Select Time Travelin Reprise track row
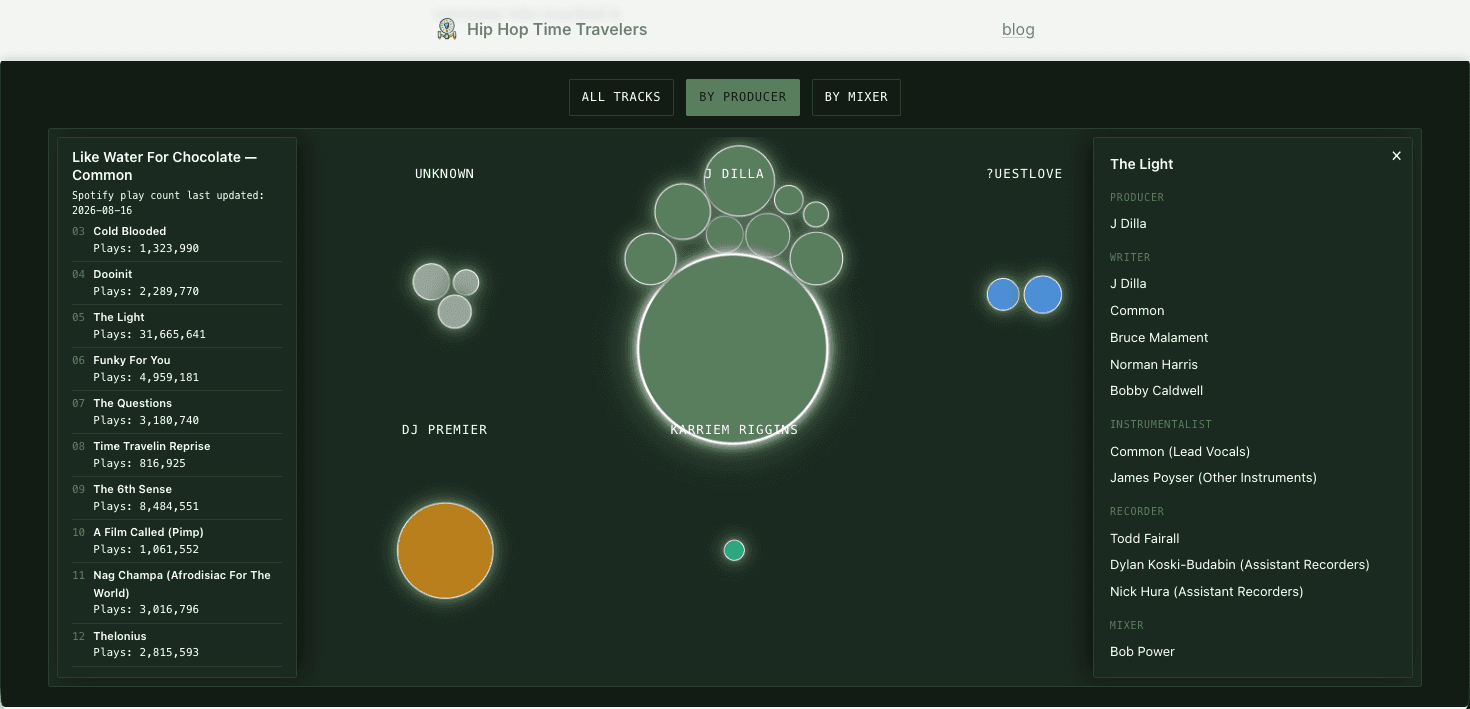 177,455
